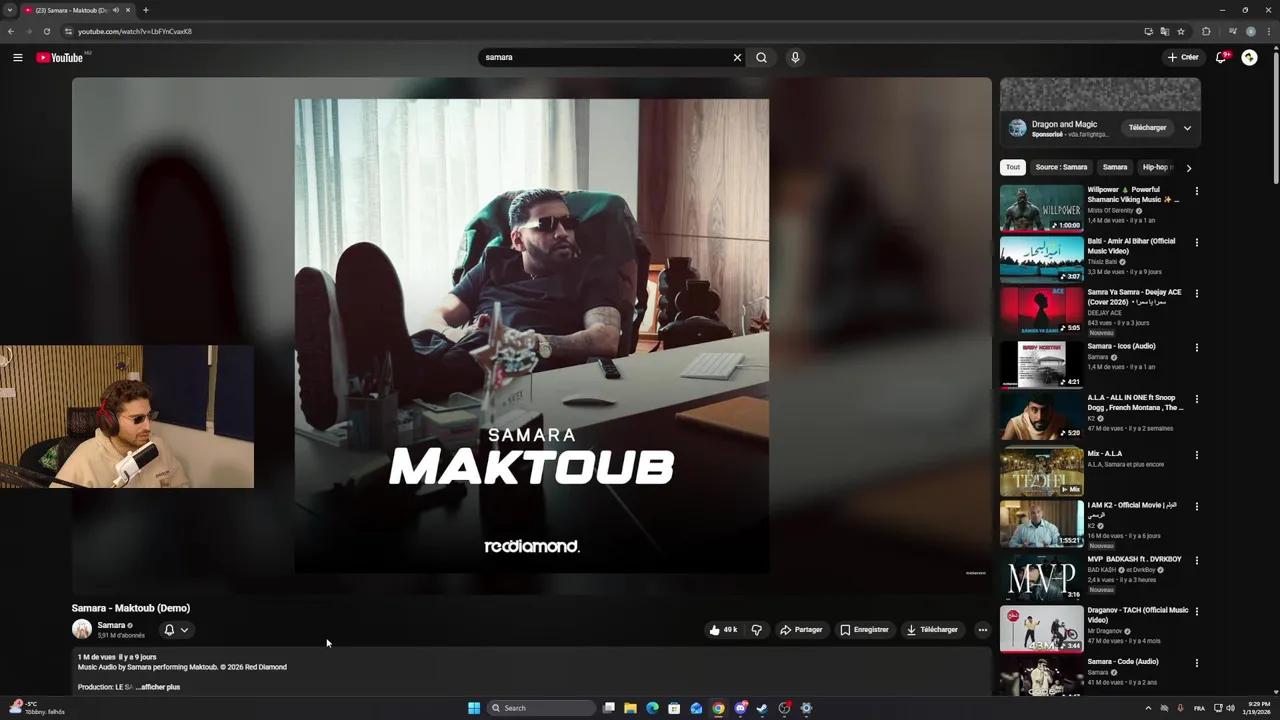The width and height of the screenshot is (1280, 720).
Task: Open a new Chrome tab
Action: click(145, 10)
